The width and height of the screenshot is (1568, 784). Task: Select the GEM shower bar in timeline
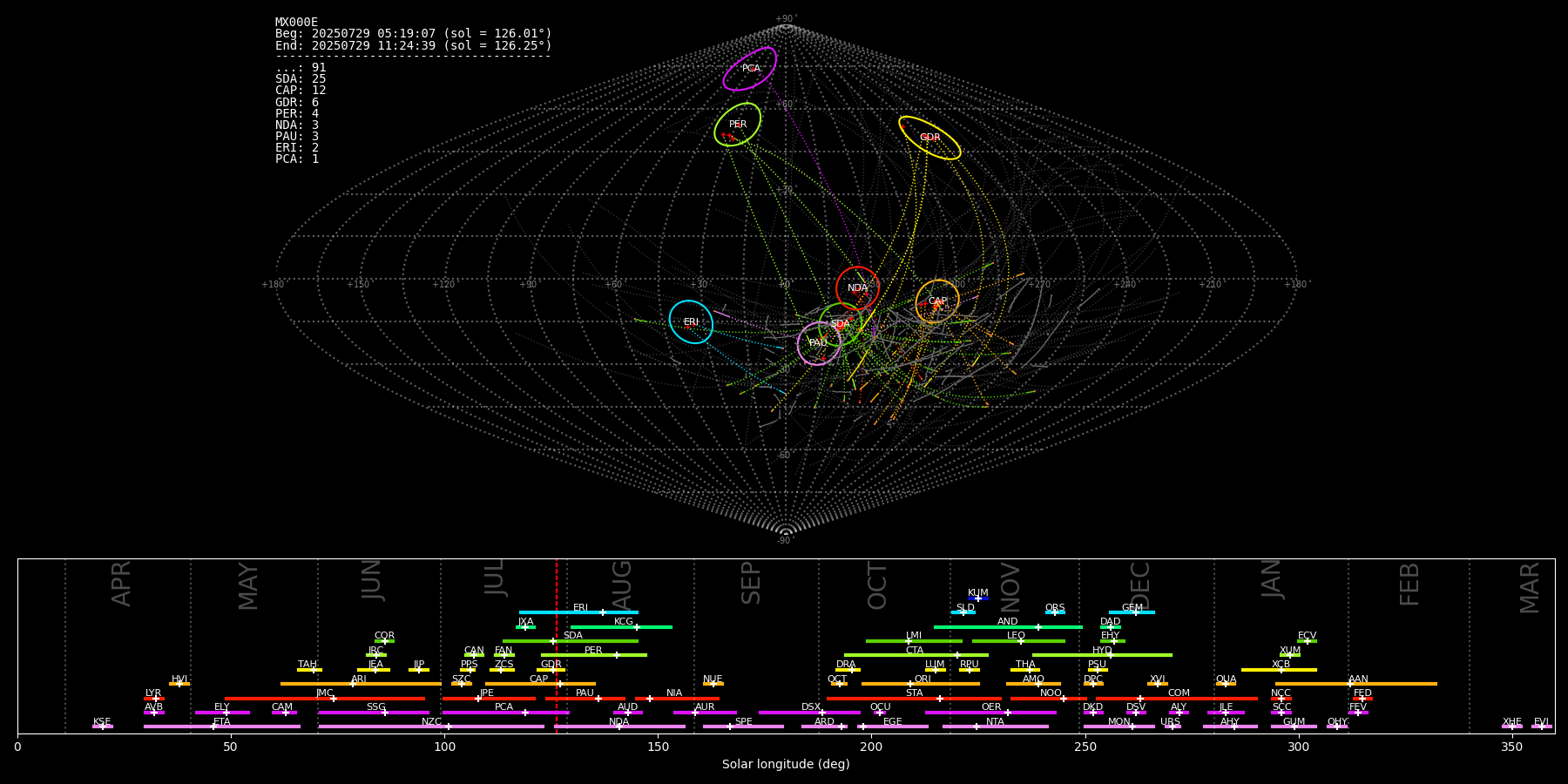1132,612
